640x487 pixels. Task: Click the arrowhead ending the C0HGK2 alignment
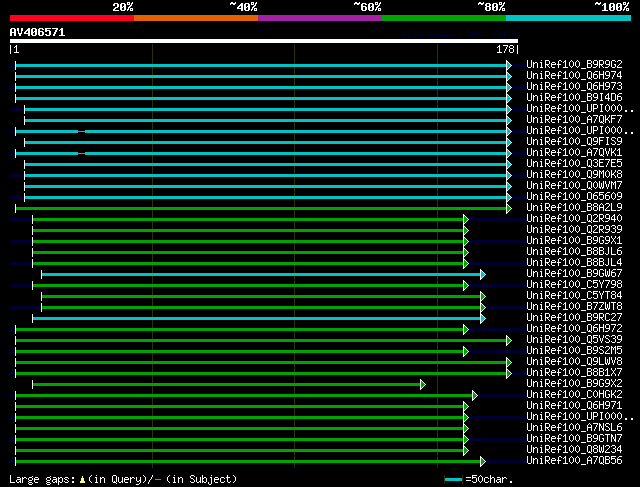coord(475,396)
